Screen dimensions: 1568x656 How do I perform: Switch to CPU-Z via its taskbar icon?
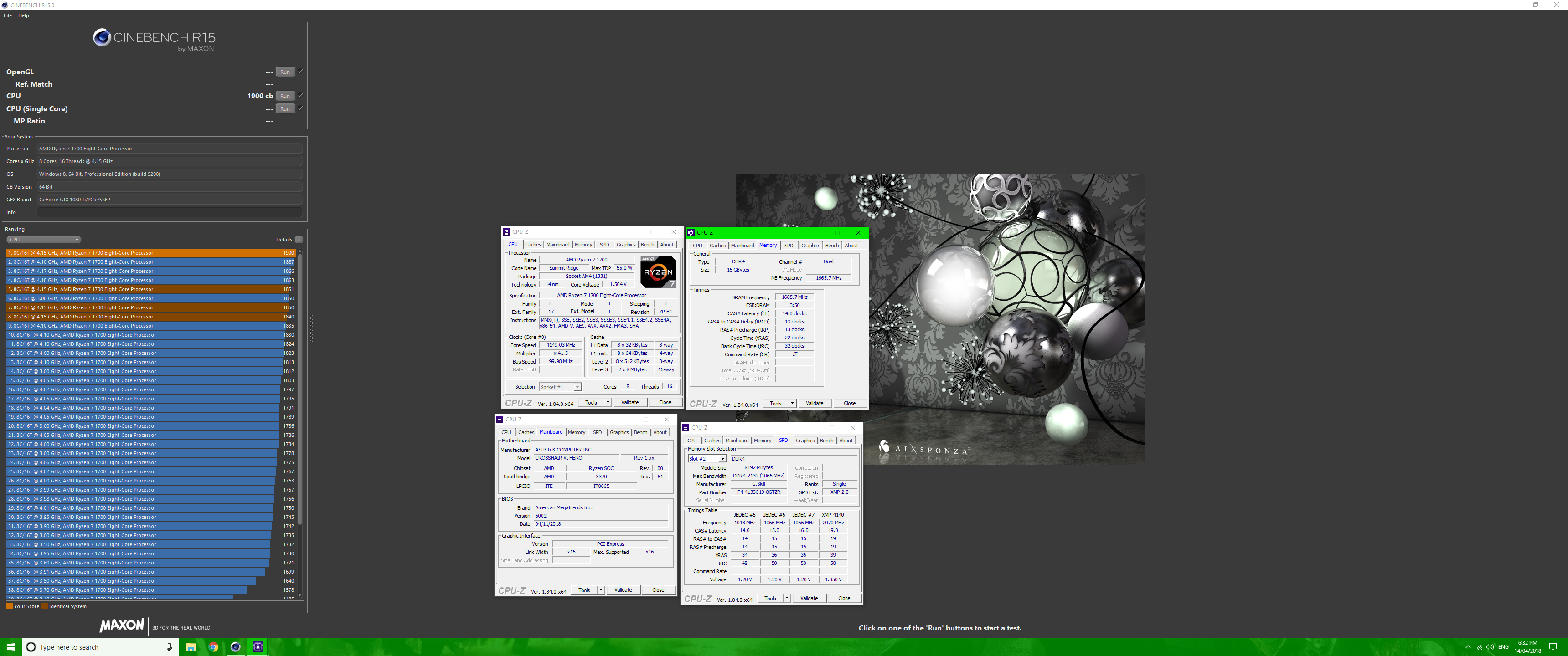pyautogui.click(x=258, y=647)
